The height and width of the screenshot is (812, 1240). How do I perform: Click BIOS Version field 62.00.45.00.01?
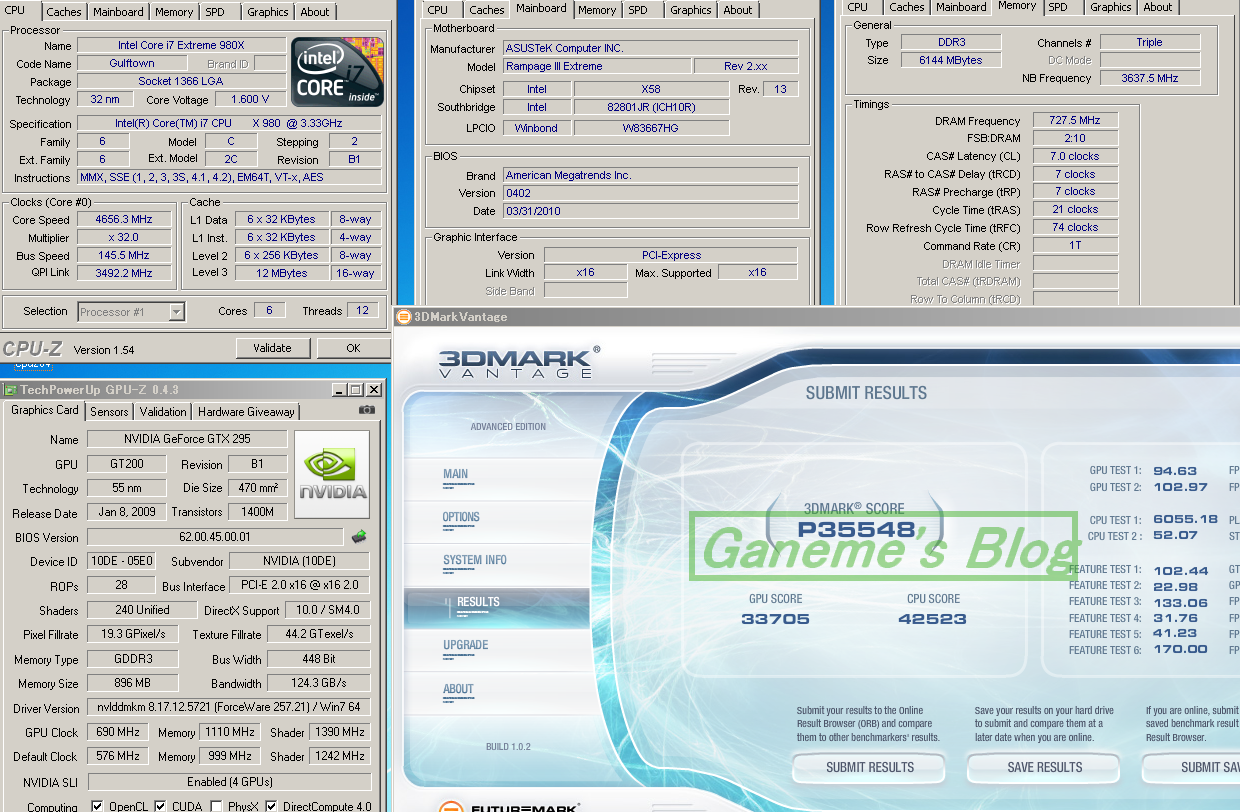coord(215,537)
